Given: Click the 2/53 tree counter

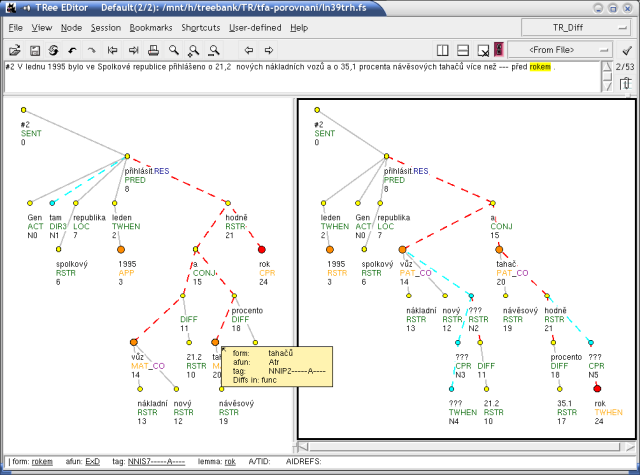Looking at the screenshot, I should (x=625, y=67).
